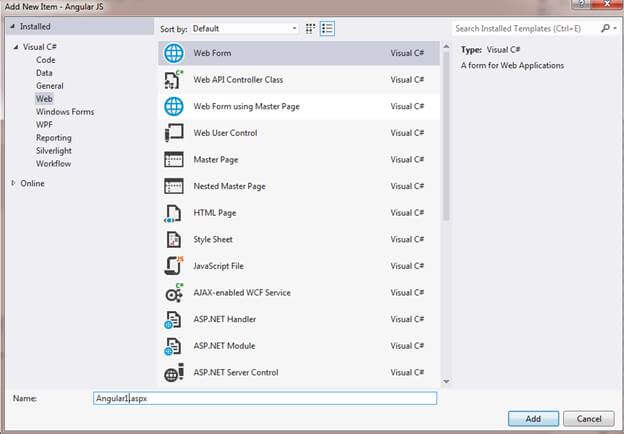The height and width of the screenshot is (434, 624).
Task: Choose the HTML Page icon
Action: (173, 213)
